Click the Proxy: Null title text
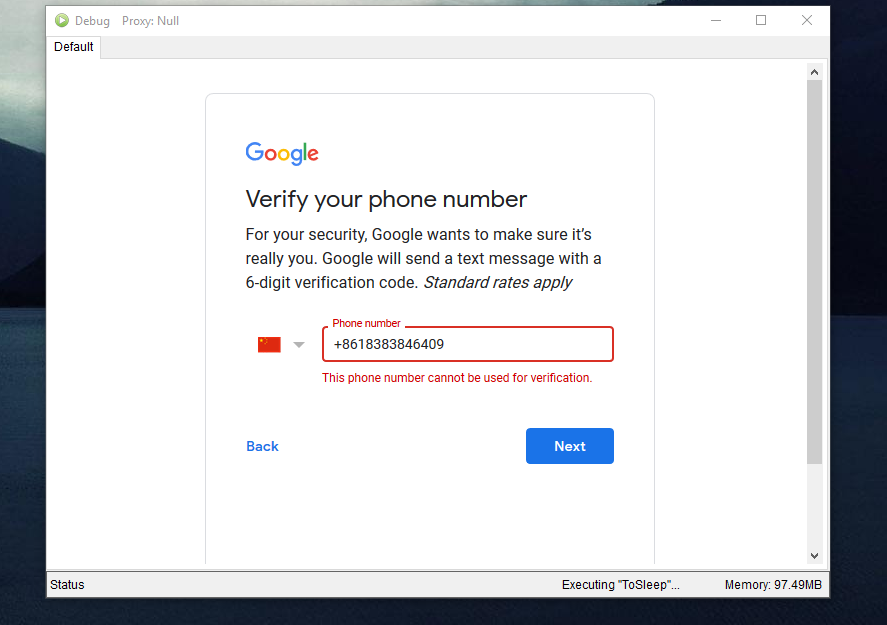This screenshot has width=887, height=625. pyautogui.click(x=150, y=21)
